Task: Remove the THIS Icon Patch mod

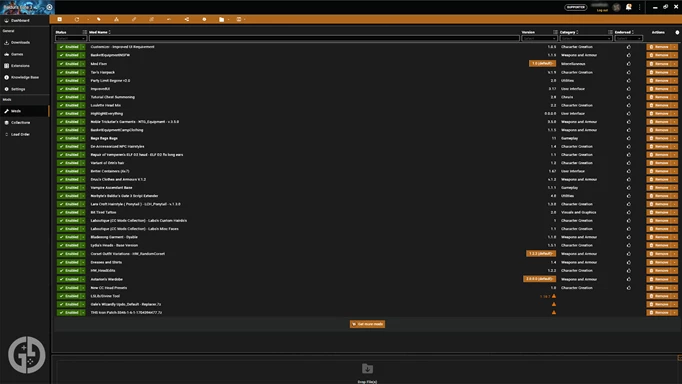Action: (x=659, y=312)
